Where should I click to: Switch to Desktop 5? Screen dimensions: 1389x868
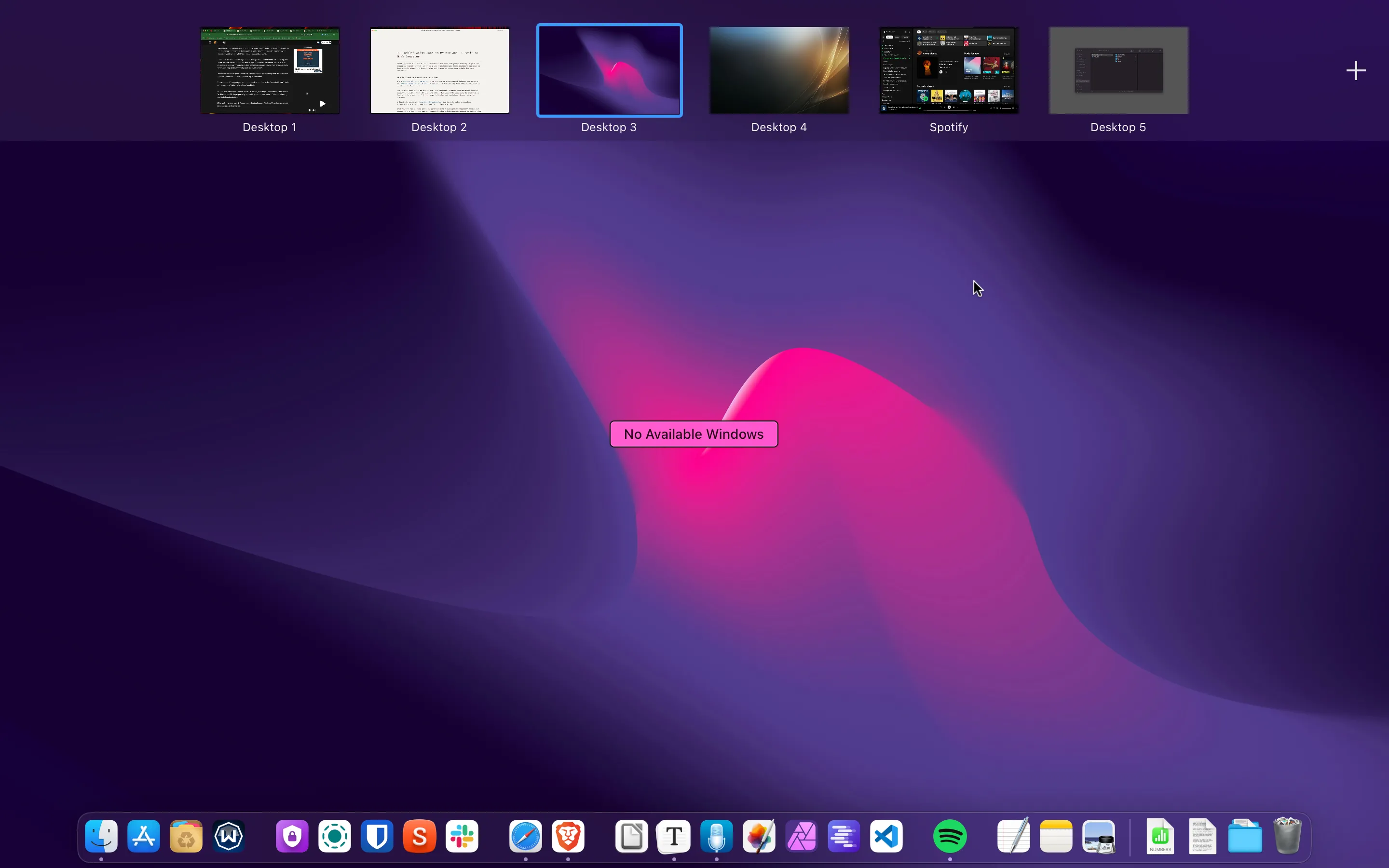pyautogui.click(x=1117, y=70)
